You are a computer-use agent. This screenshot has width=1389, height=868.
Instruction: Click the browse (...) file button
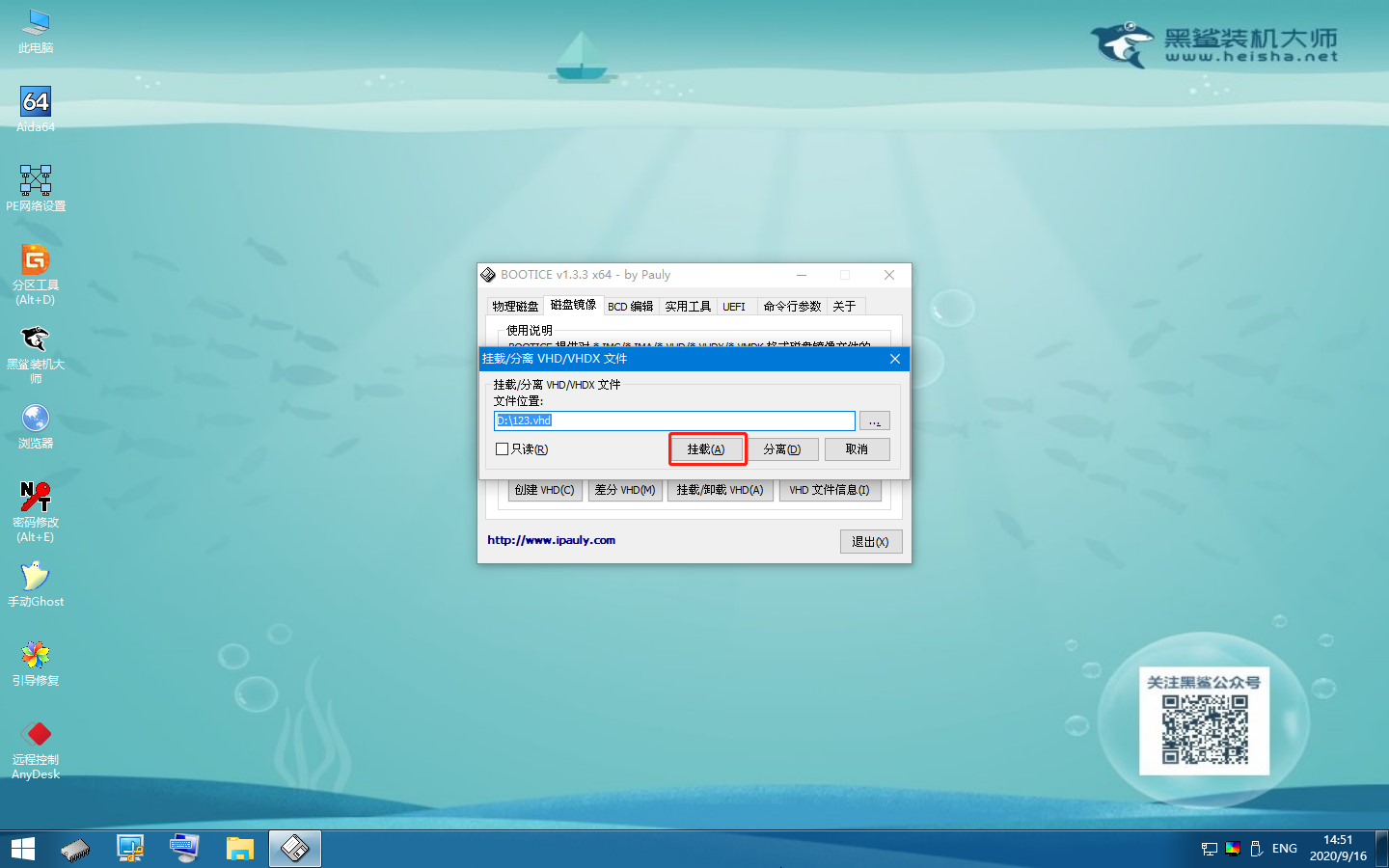pyautogui.click(x=874, y=421)
